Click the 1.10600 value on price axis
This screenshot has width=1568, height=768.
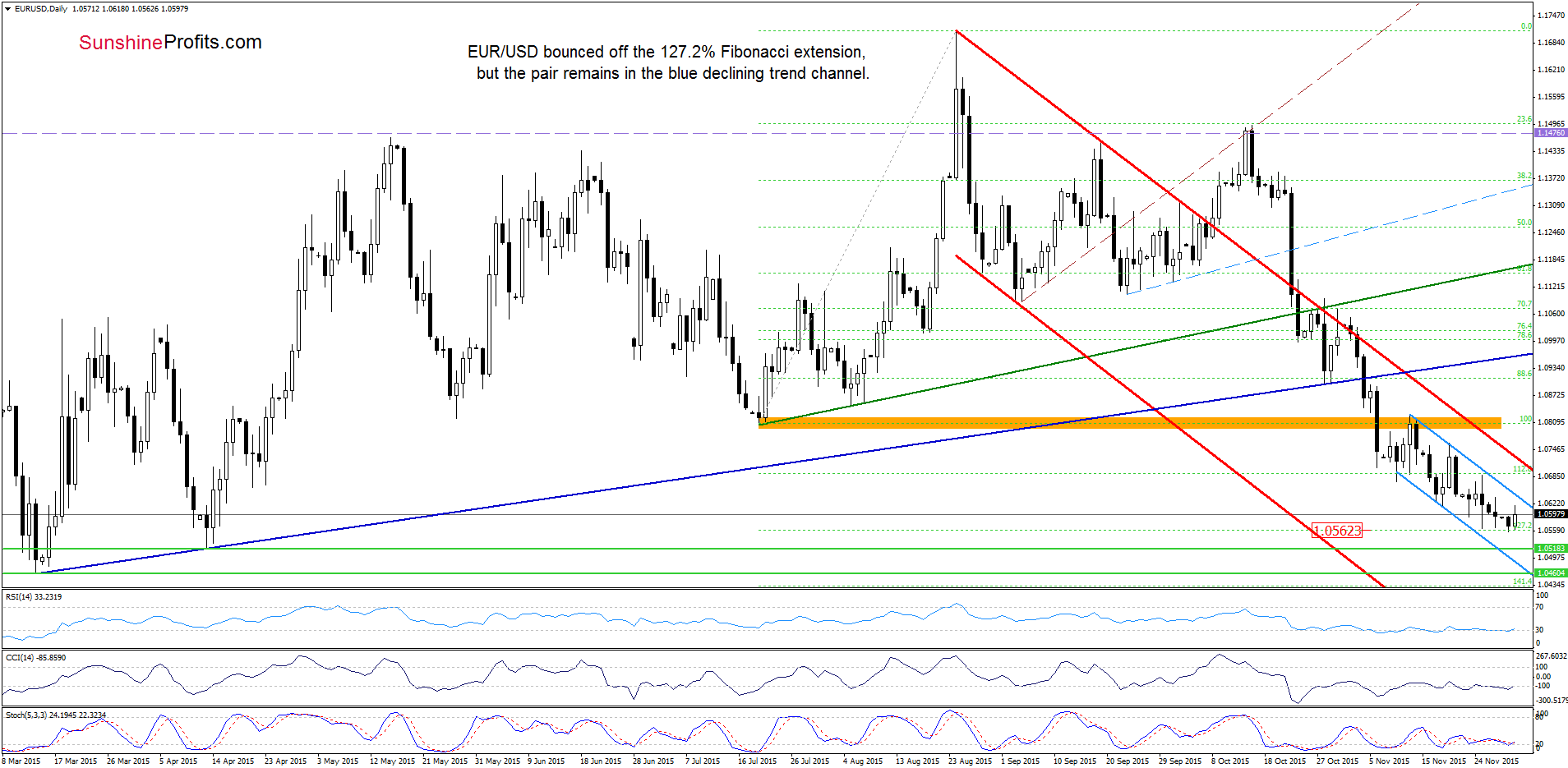pyautogui.click(x=1551, y=314)
